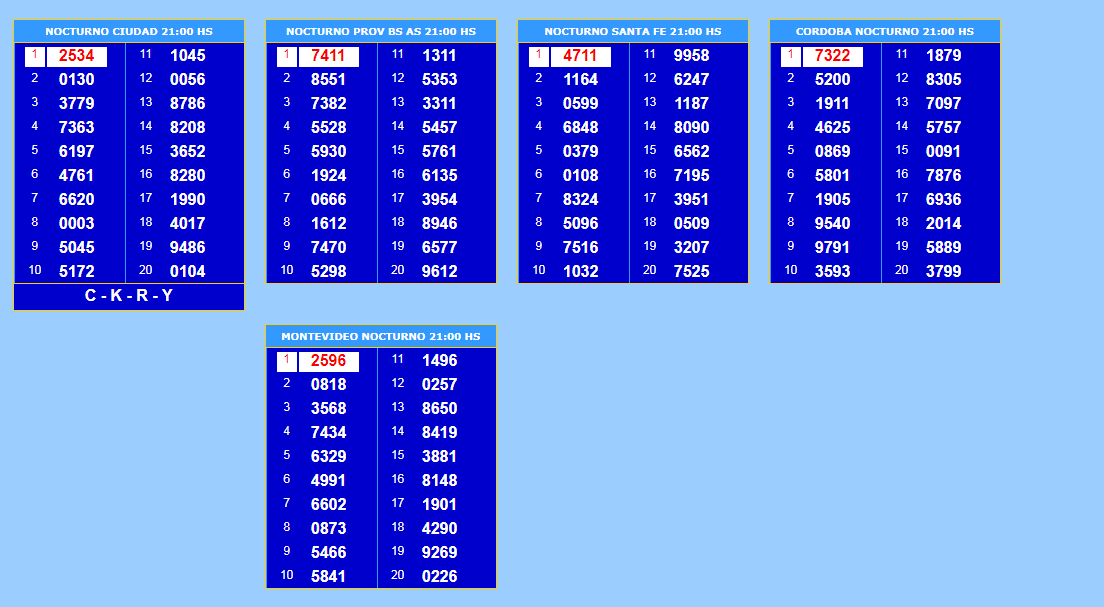The height and width of the screenshot is (607, 1104).
Task: Select the NOCTURNO PROV BS AS header
Action: pyautogui.click(x=381, y=32)
